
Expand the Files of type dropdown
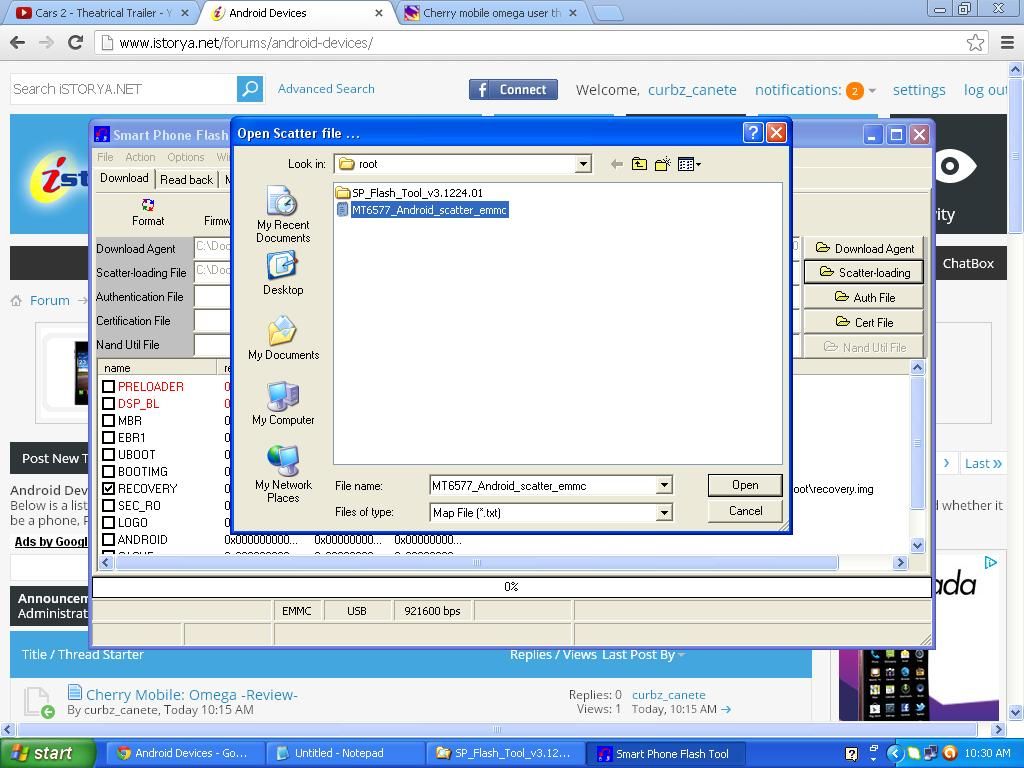(664, 513)
